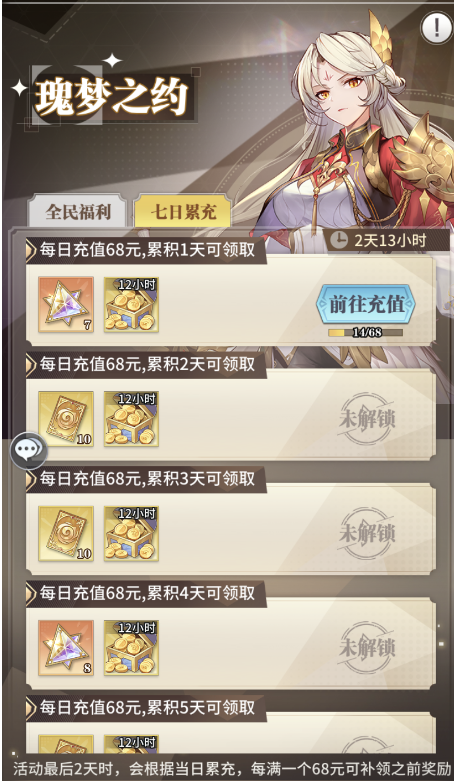Screen dimensions: 454x781
Task: Open the chat bubble icon
Action: pyautogui.click(x=28, y=451)
